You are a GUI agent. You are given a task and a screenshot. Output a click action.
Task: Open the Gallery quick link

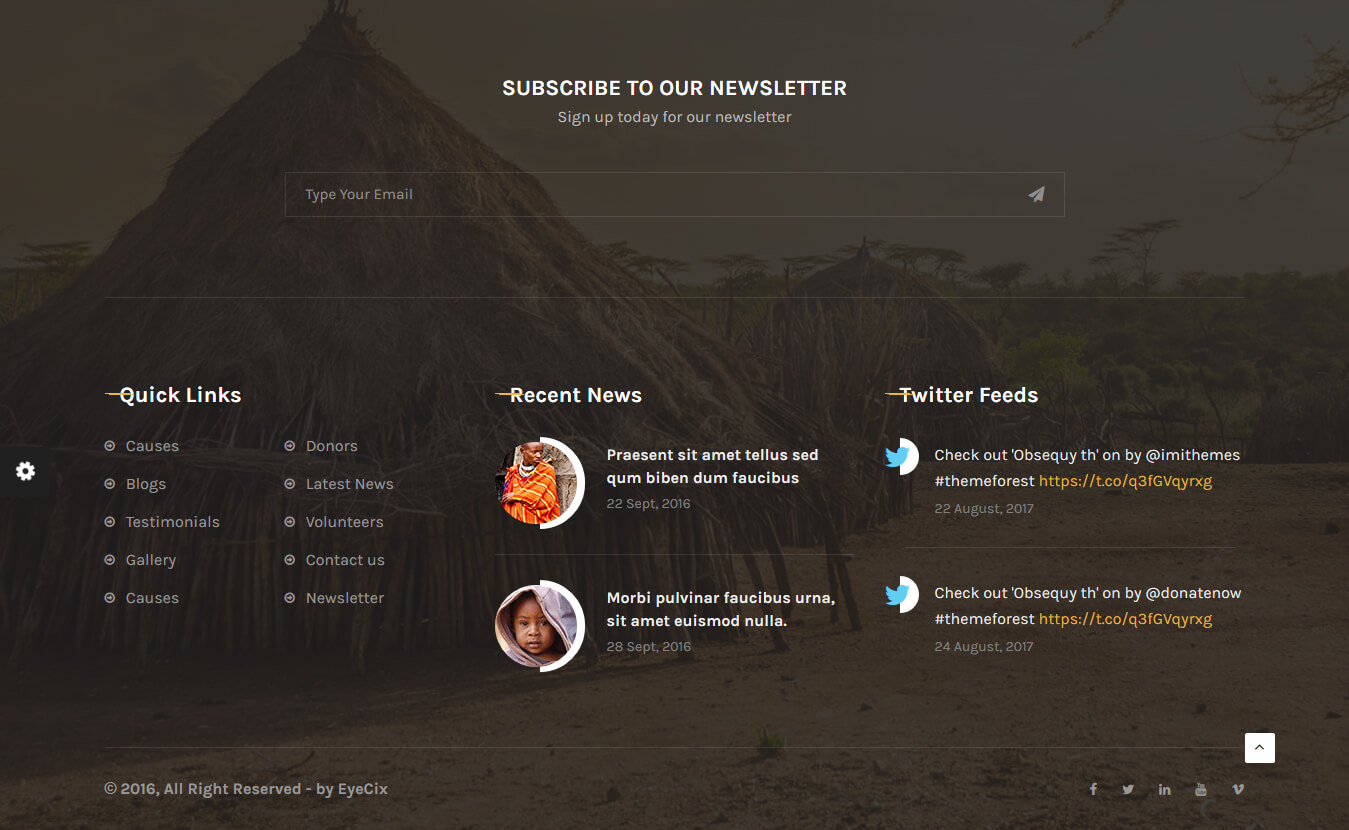click(150, 560)
